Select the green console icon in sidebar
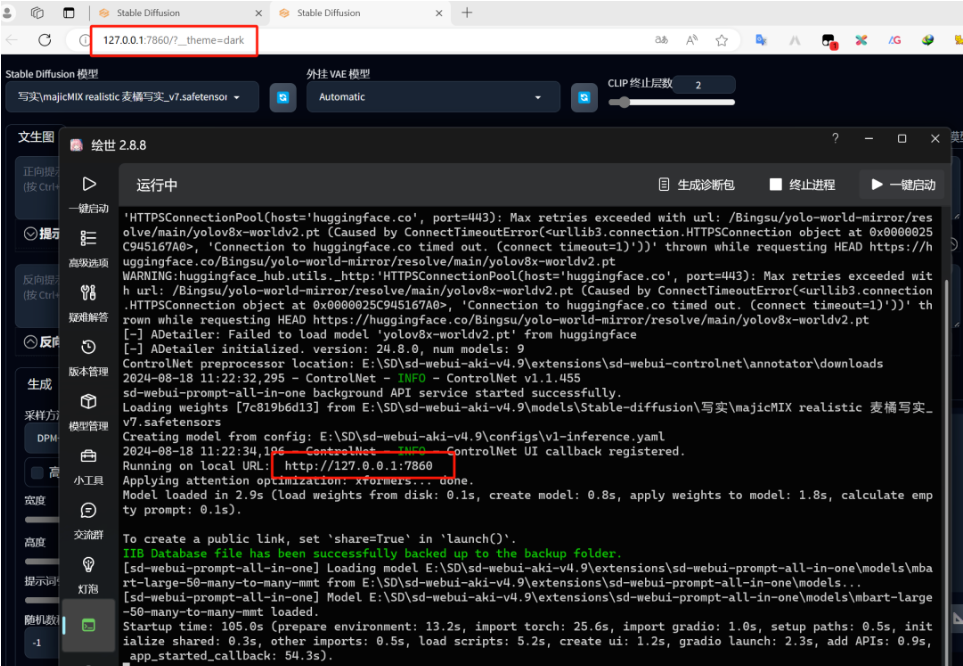963x666 pixels. [88, 625]
